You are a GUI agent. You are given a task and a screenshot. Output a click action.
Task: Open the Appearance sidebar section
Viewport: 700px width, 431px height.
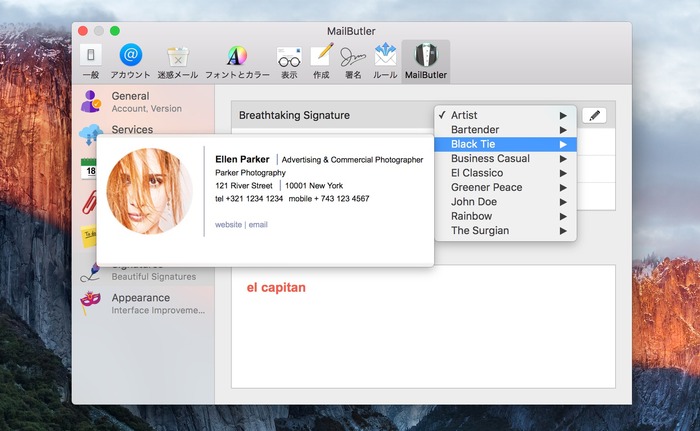tap(143, 303)
